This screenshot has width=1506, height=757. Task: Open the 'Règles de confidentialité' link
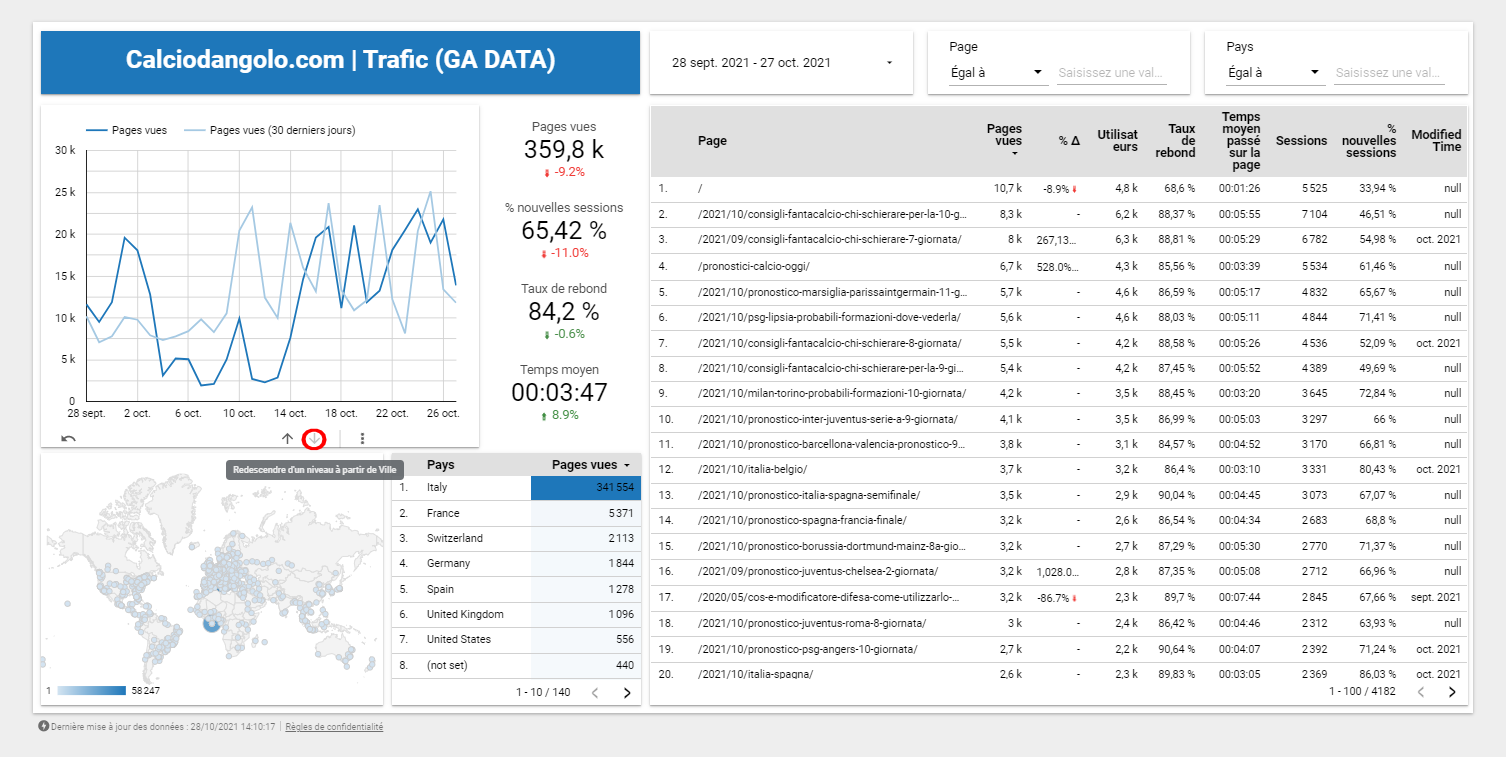coord(334,727)
